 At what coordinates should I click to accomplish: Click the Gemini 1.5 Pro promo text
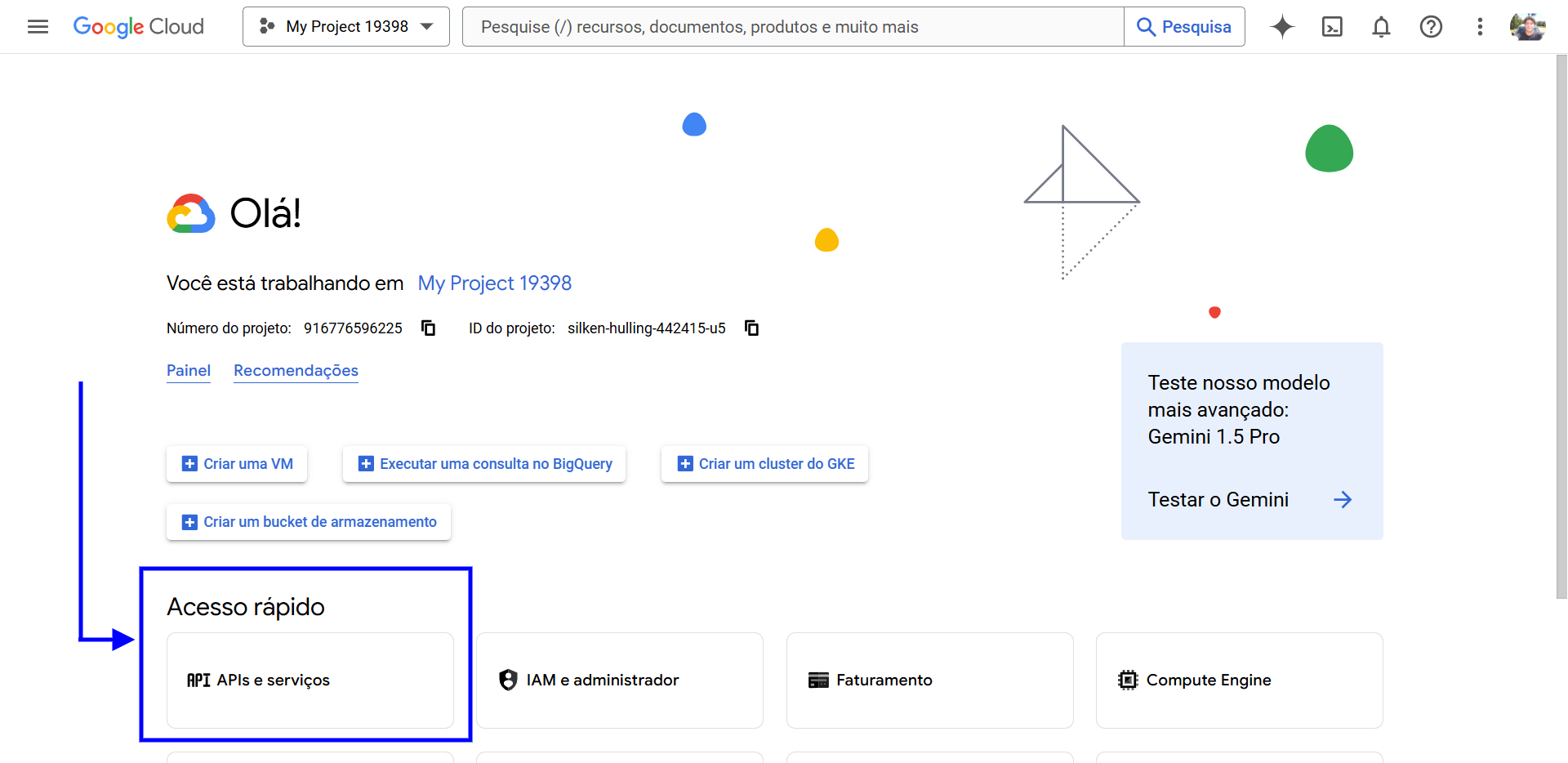click(x=1239, y=409)
